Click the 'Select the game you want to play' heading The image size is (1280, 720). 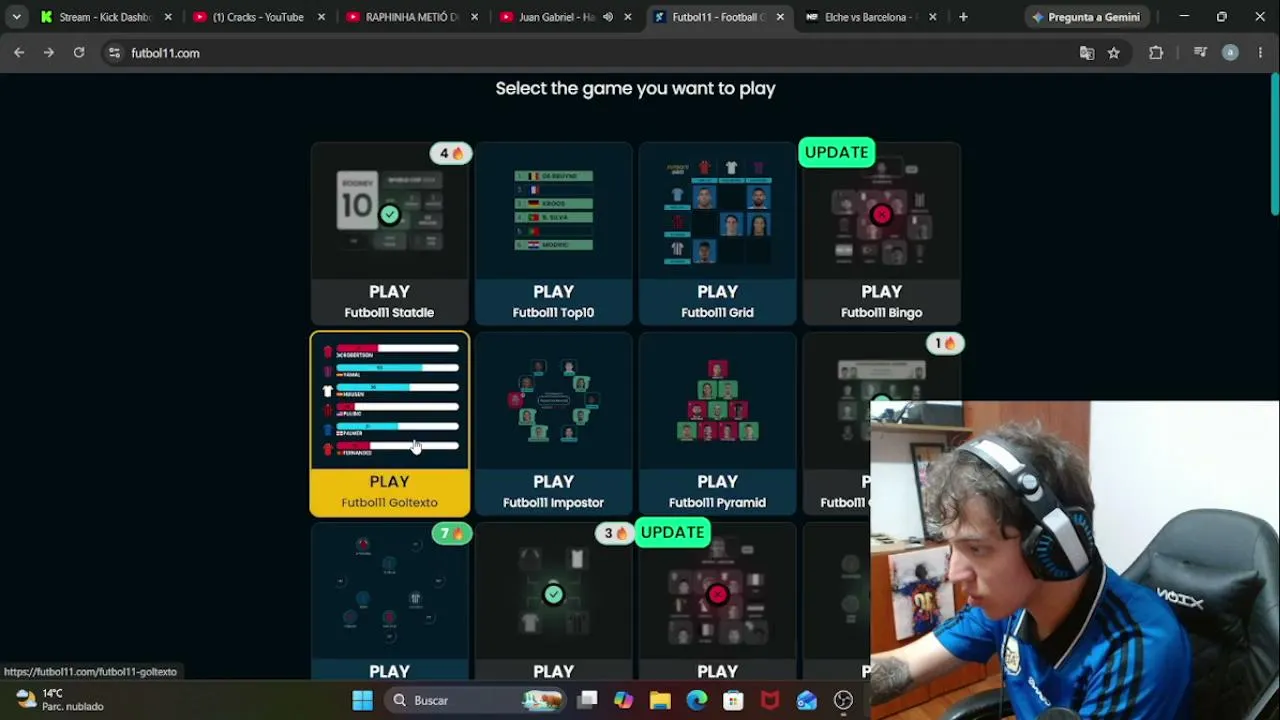point(636,88)
